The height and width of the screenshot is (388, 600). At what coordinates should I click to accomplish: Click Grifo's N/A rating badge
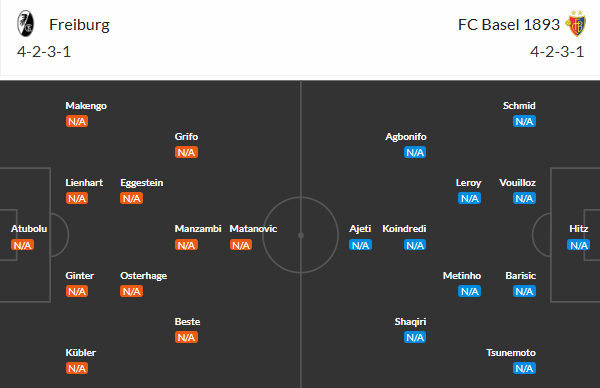(x=186, y=152)
